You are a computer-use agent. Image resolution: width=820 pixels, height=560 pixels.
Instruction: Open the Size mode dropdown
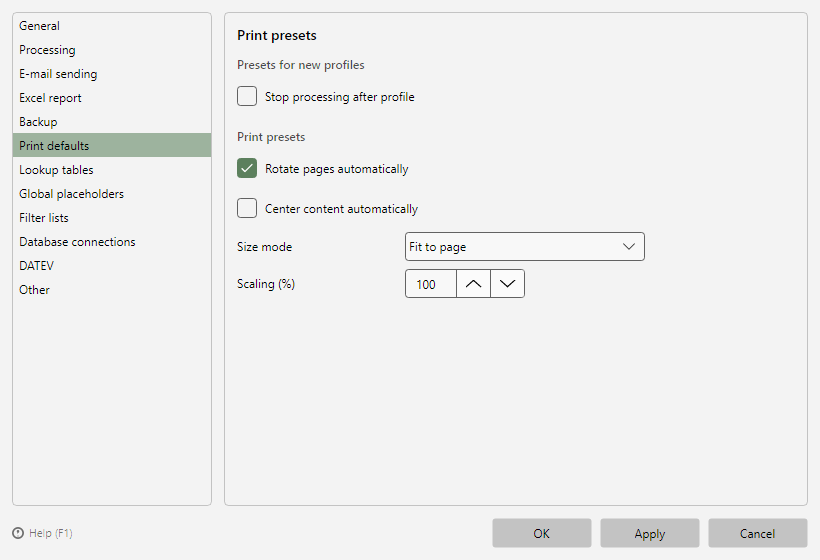click(x=525, y=247)
